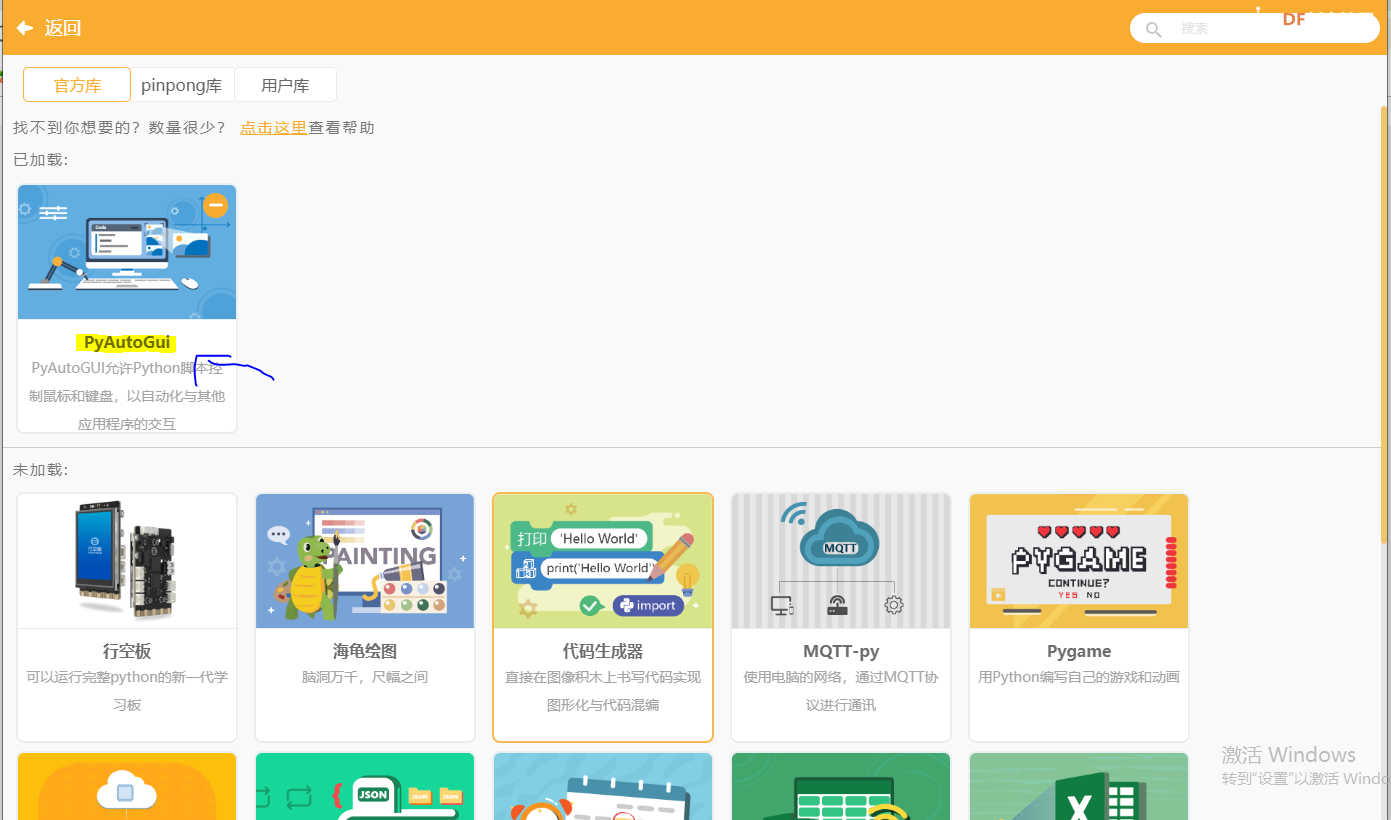Click the MQTT-py title

tap(841, 651)
